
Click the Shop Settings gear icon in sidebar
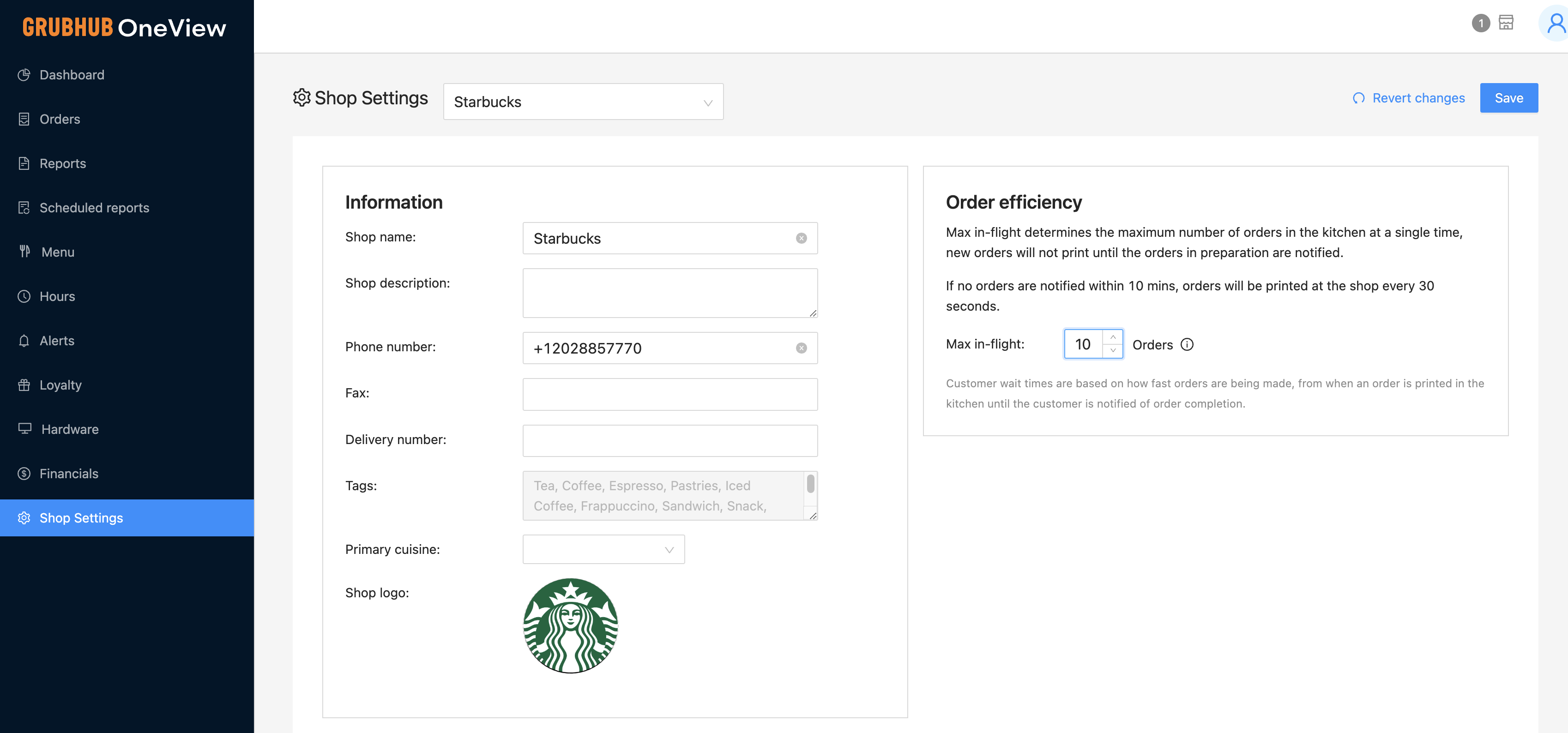point(24,517)
